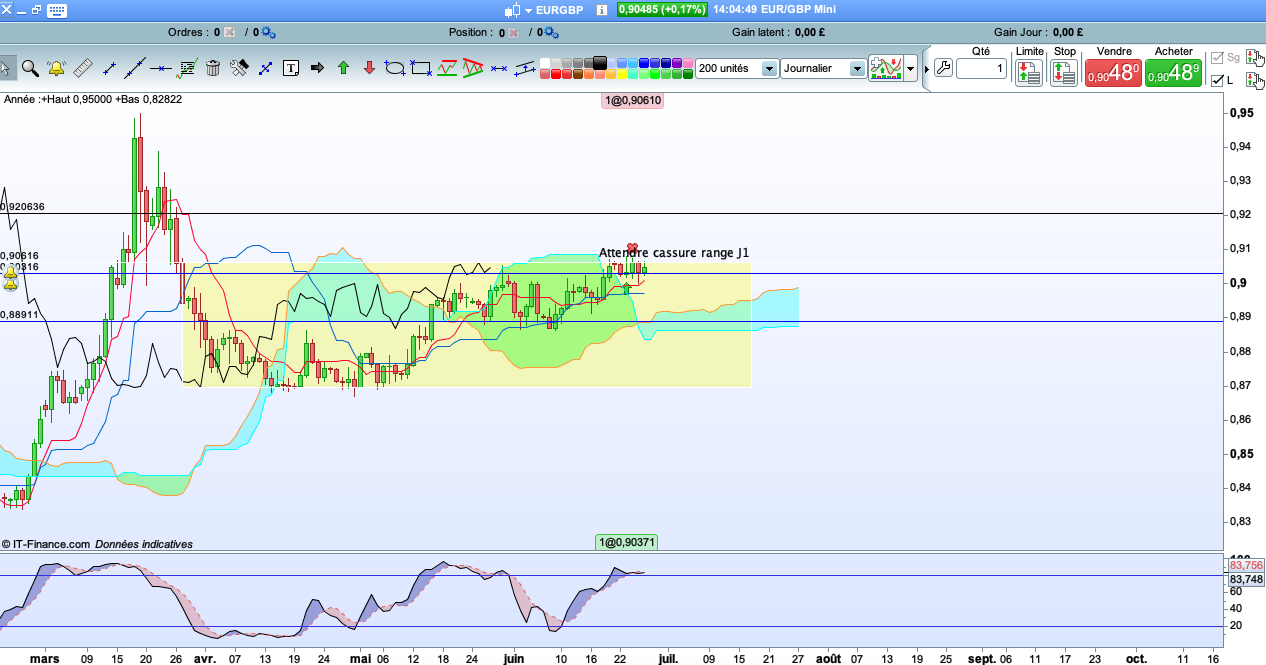Click the Limite order button
Image resolution: width=1266 pixels, height=665 pixels.
point(1028,72)
